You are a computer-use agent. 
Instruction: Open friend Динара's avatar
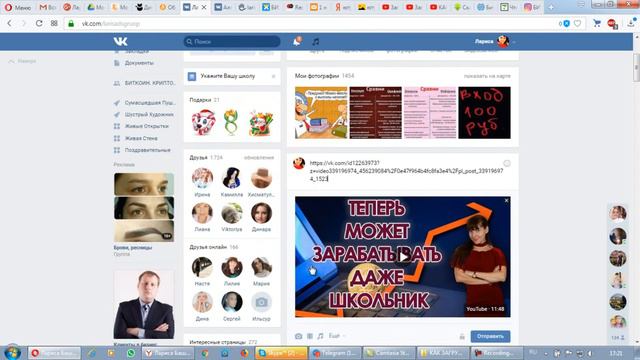[261, 213]
